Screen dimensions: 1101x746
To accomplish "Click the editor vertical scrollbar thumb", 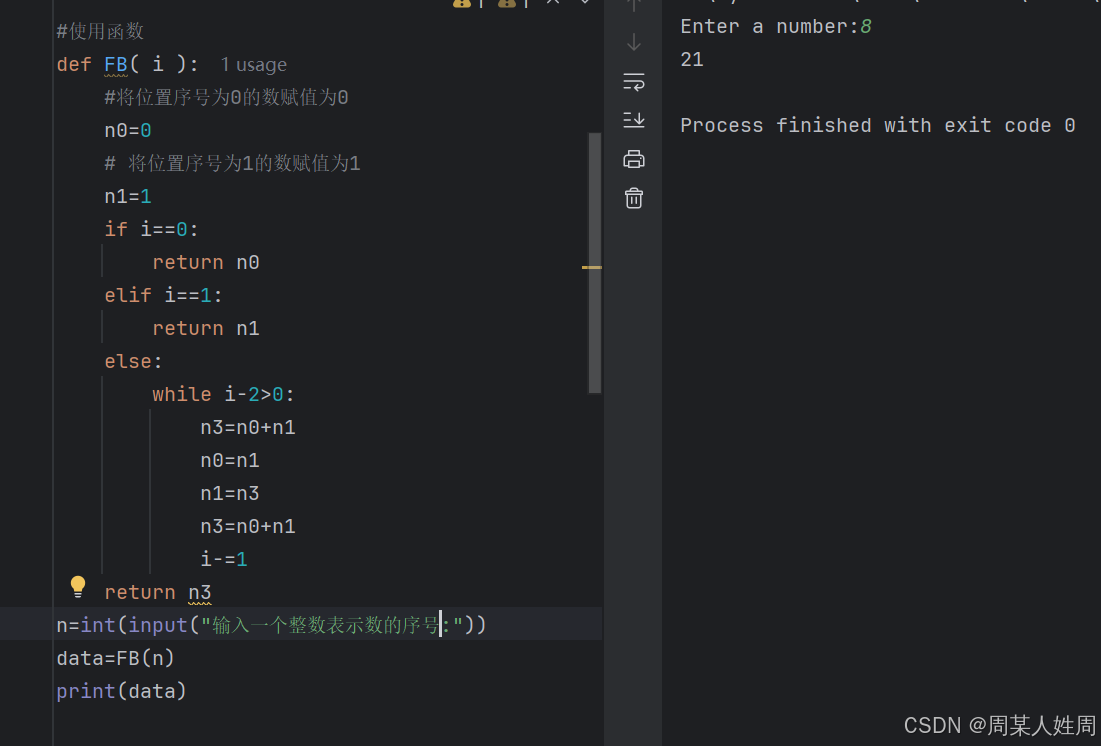I will [x=595, y=263].
